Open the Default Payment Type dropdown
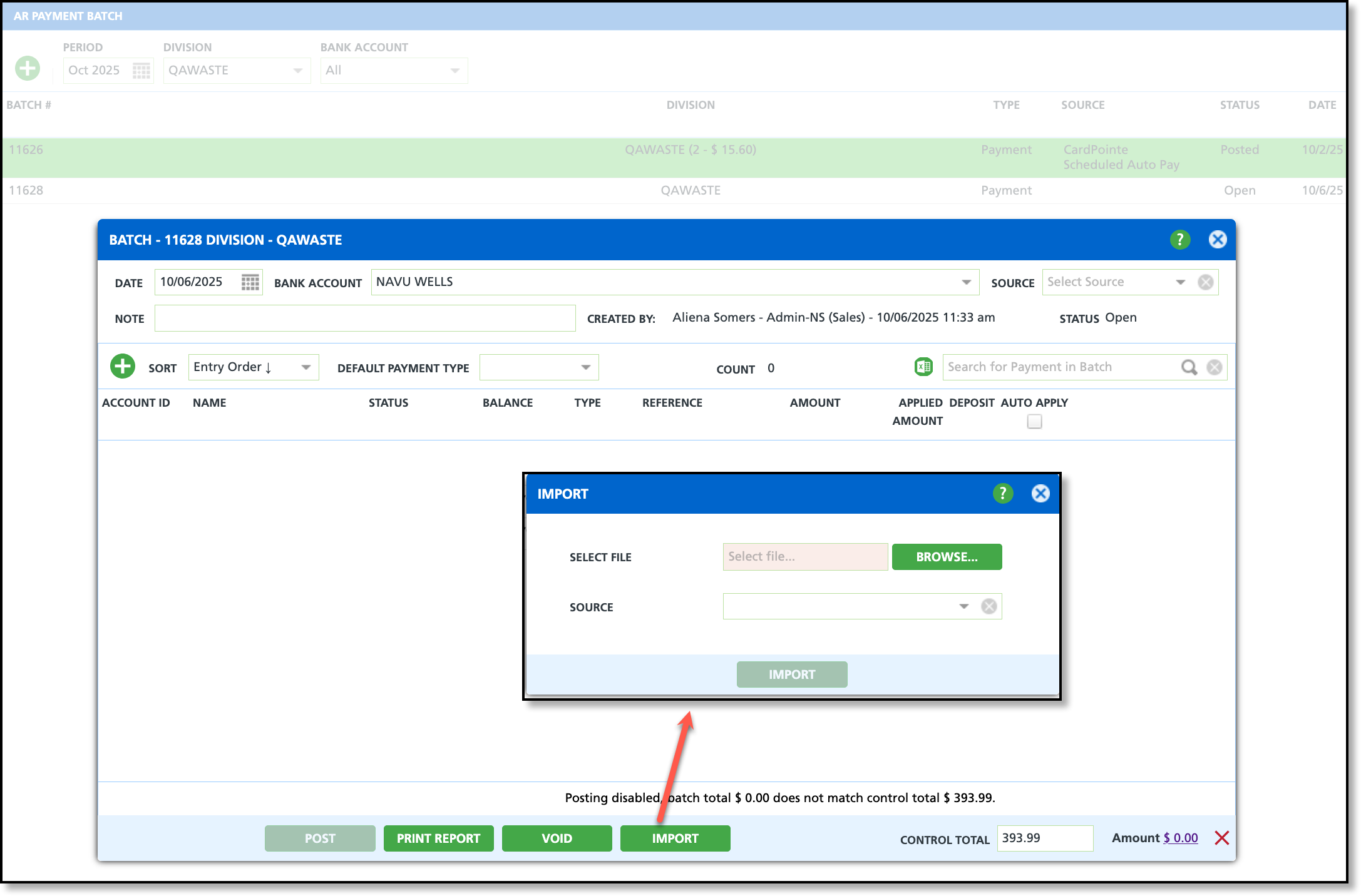This screenshot has height=896, width=1361. [x=586, y=367]
